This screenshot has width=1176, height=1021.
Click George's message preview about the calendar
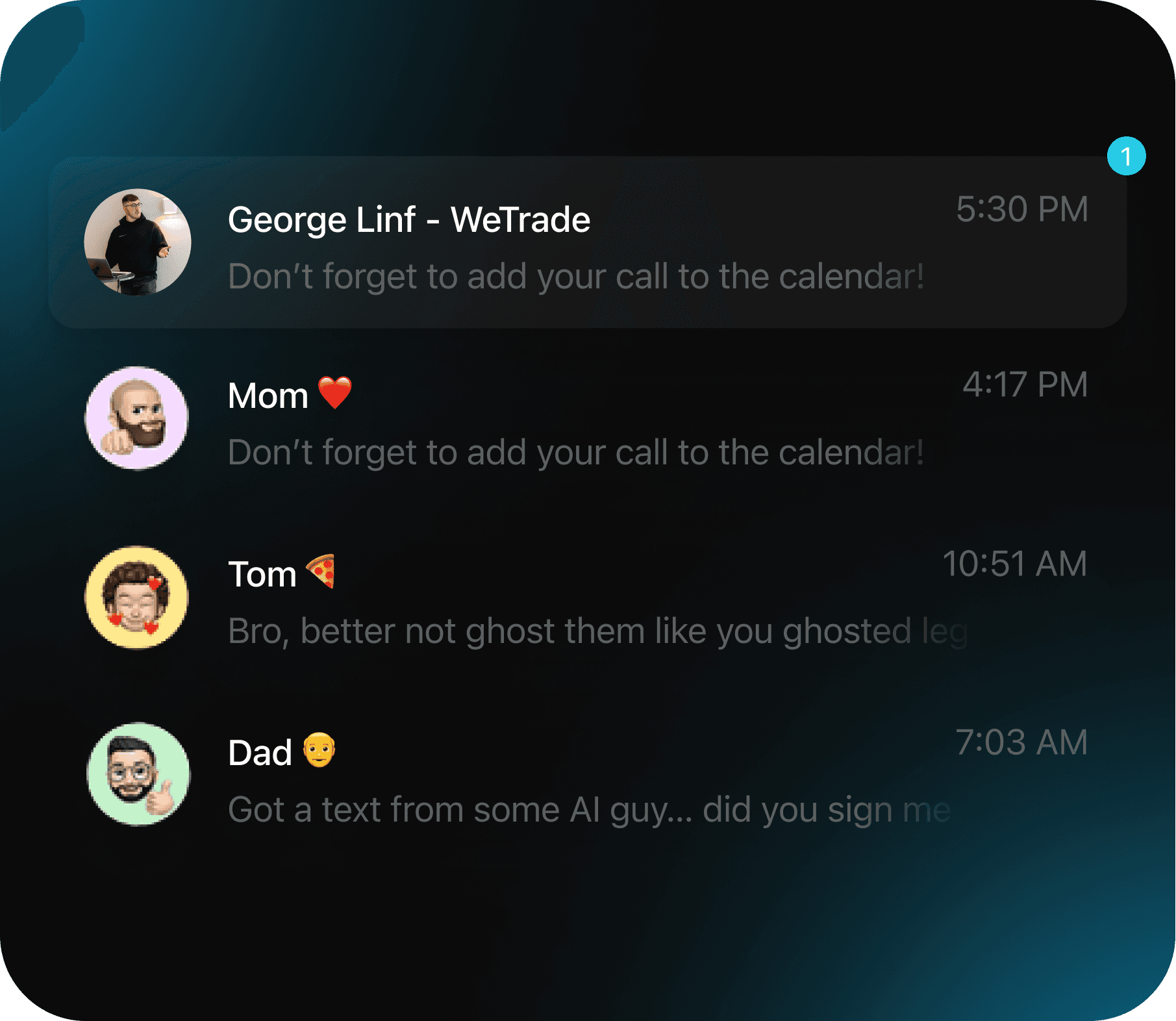point(576,277)
